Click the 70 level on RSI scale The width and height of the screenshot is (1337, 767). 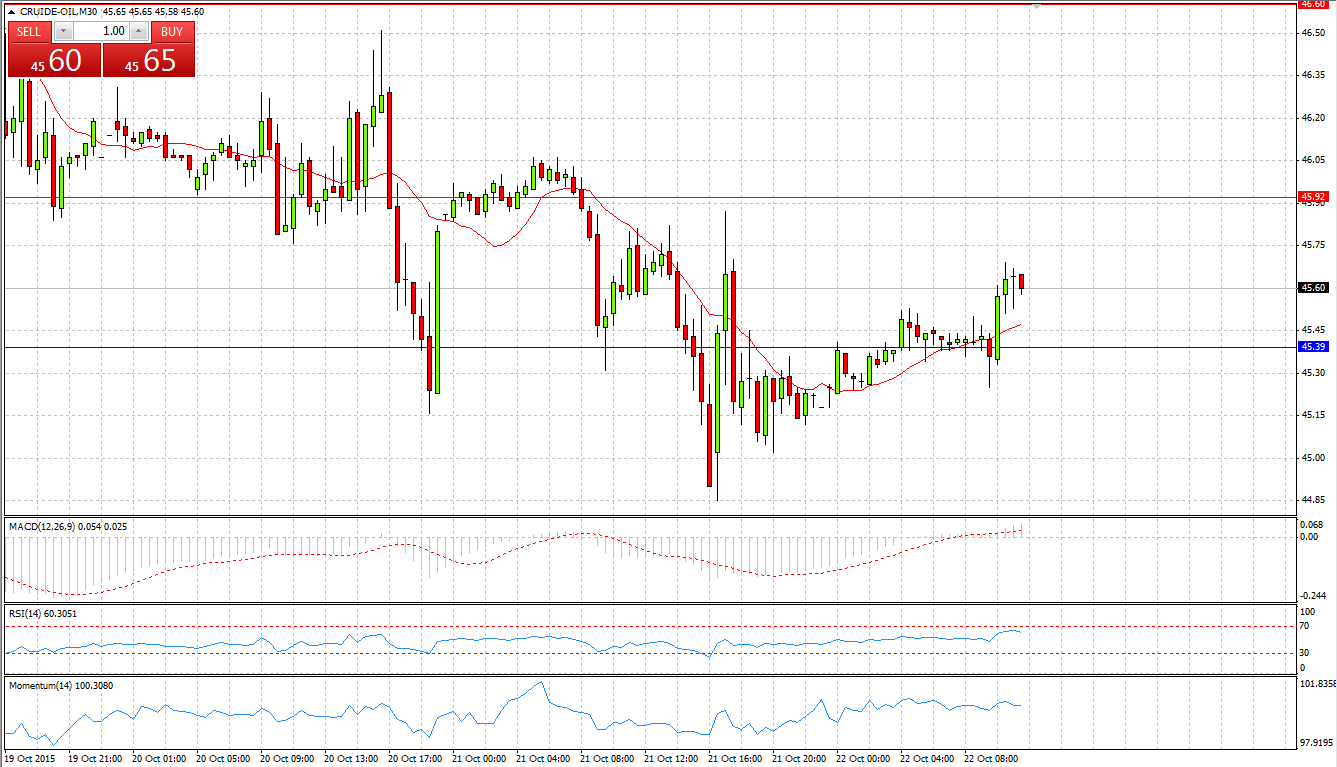coord(1305,627)
